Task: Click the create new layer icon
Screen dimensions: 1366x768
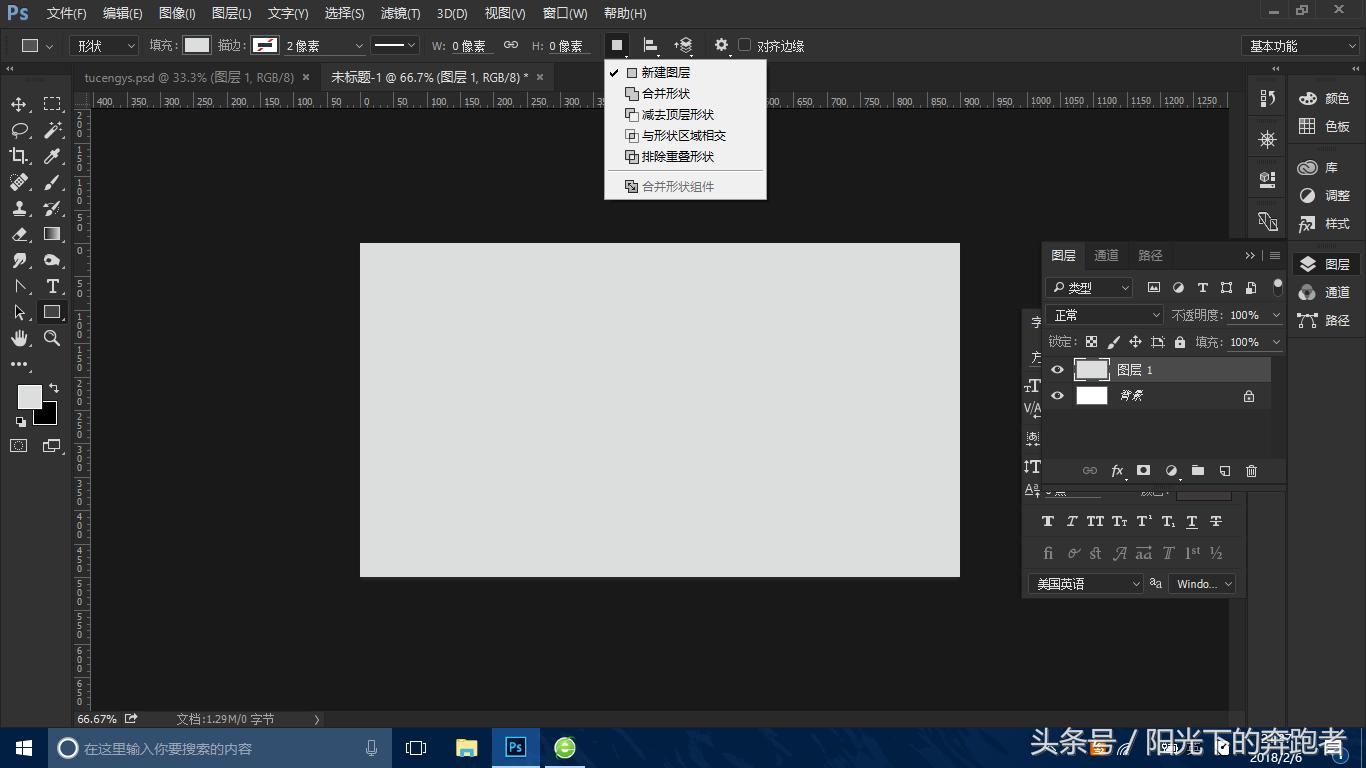Action: (x=1224, y=471)
